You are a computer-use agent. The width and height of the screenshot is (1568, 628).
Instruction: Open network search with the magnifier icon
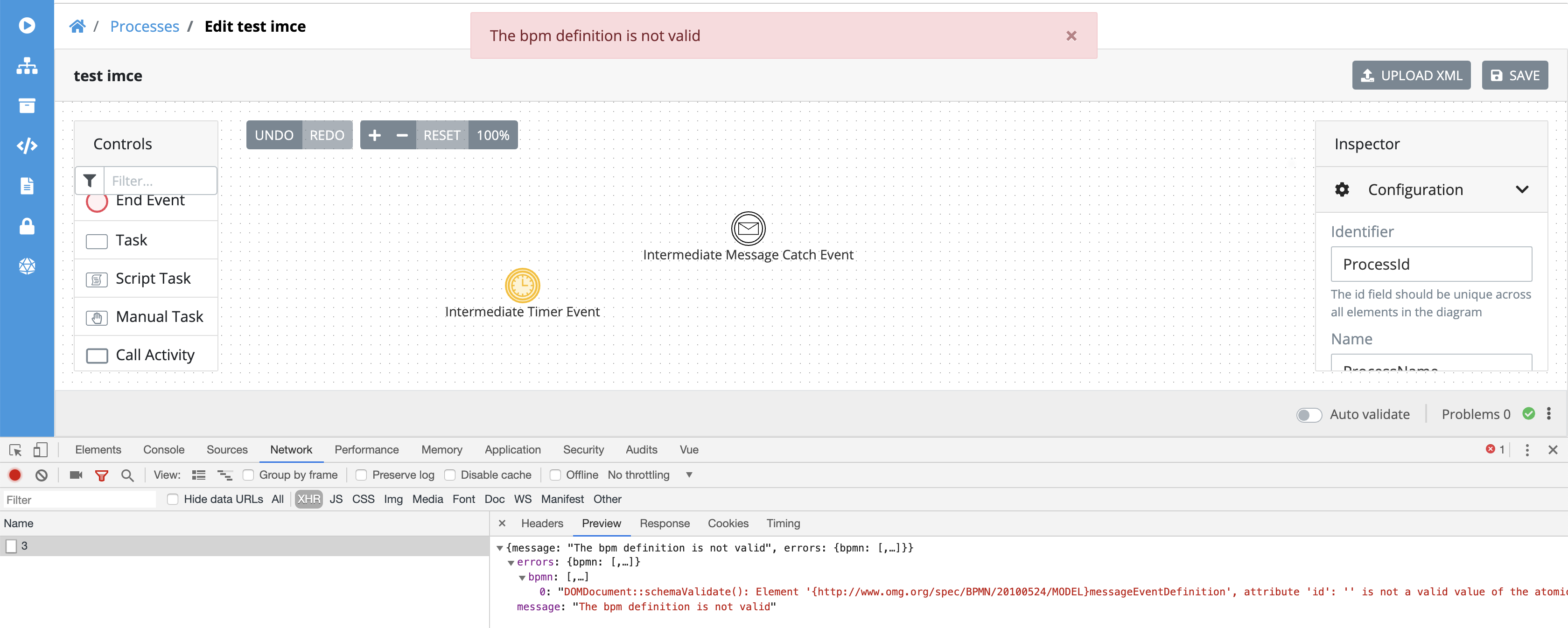point(127,474)
